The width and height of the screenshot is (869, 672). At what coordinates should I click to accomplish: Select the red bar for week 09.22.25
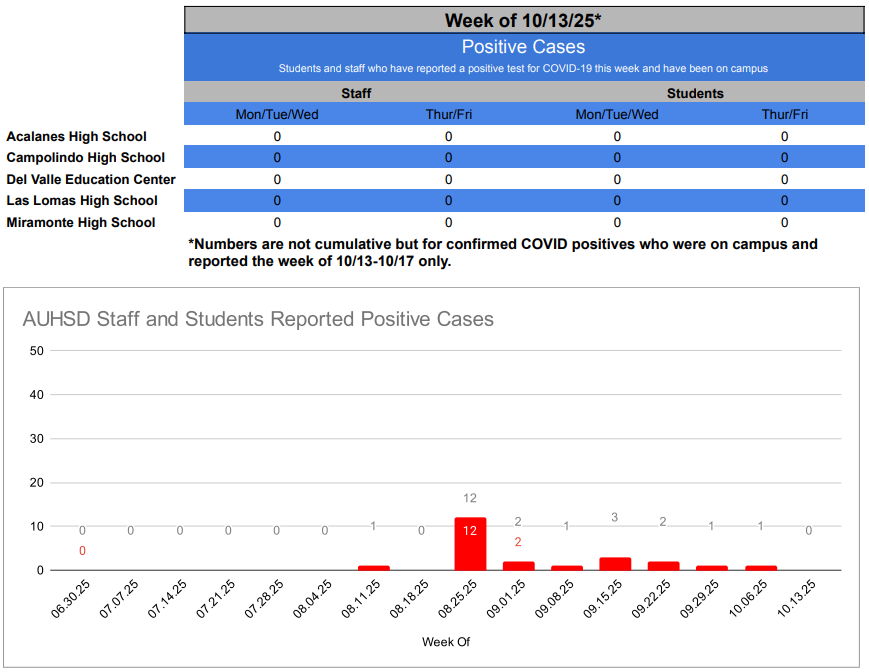(663, 565)
